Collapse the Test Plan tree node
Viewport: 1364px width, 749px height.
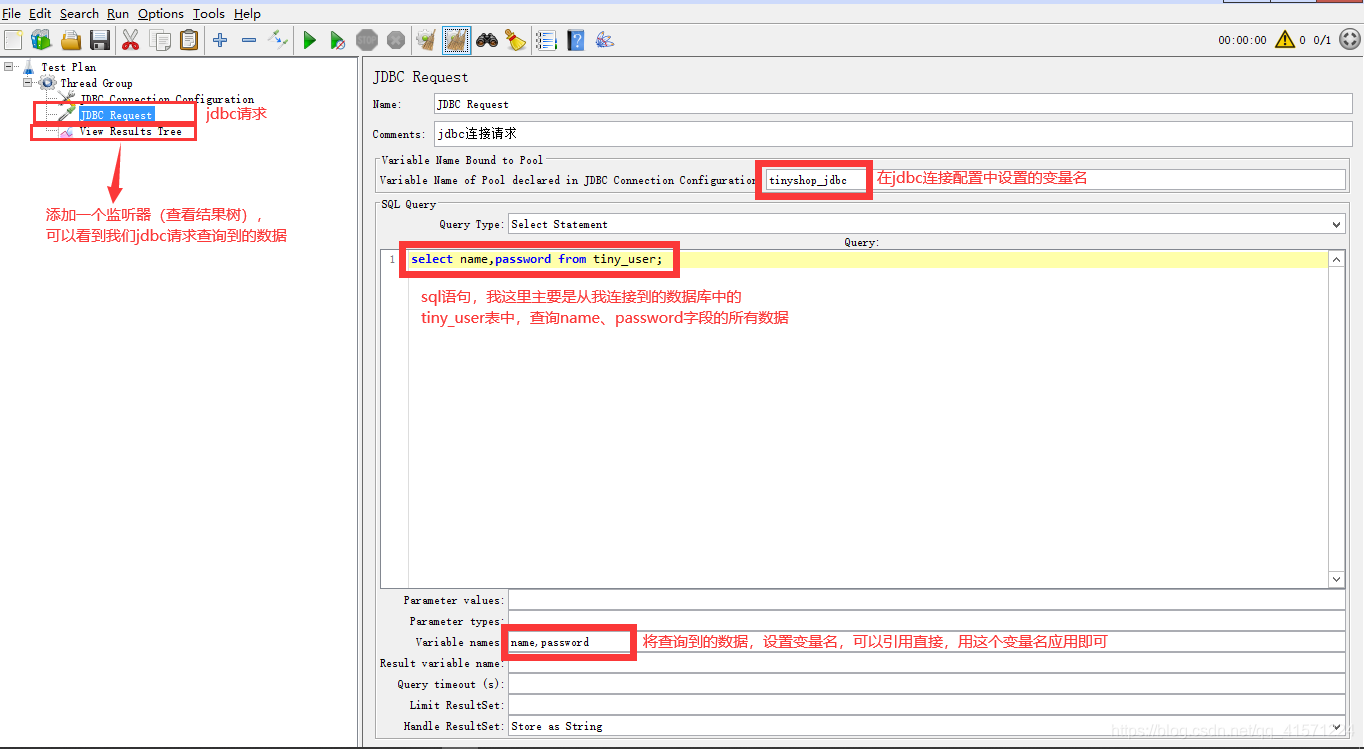tap(9, 67)
